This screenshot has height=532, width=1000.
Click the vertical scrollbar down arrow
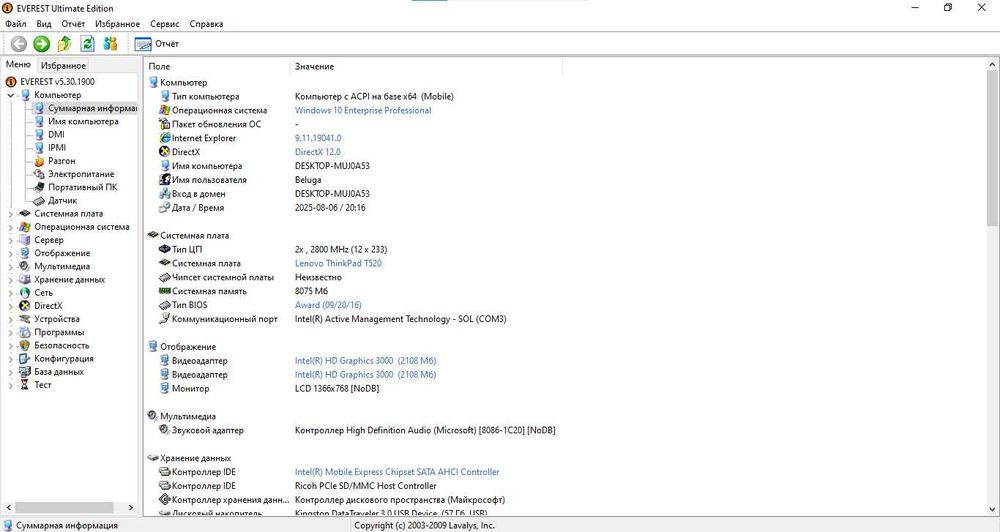click(992, 509)
